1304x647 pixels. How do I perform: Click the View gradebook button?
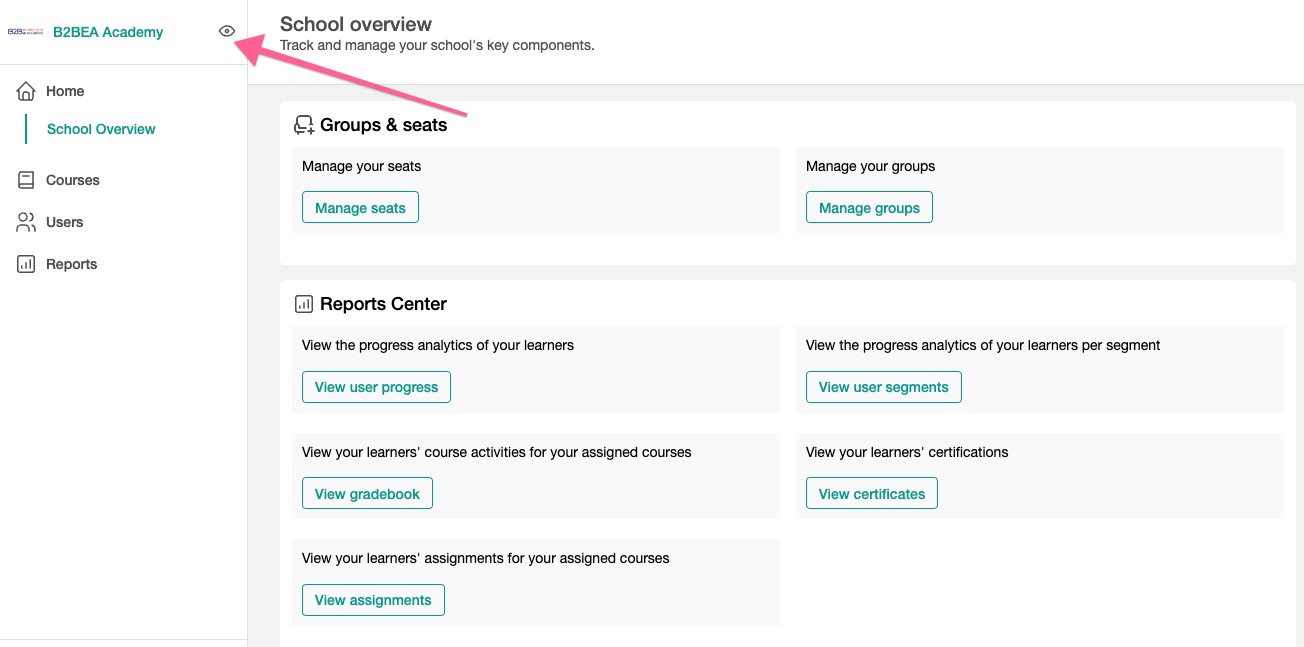(367, 494)
